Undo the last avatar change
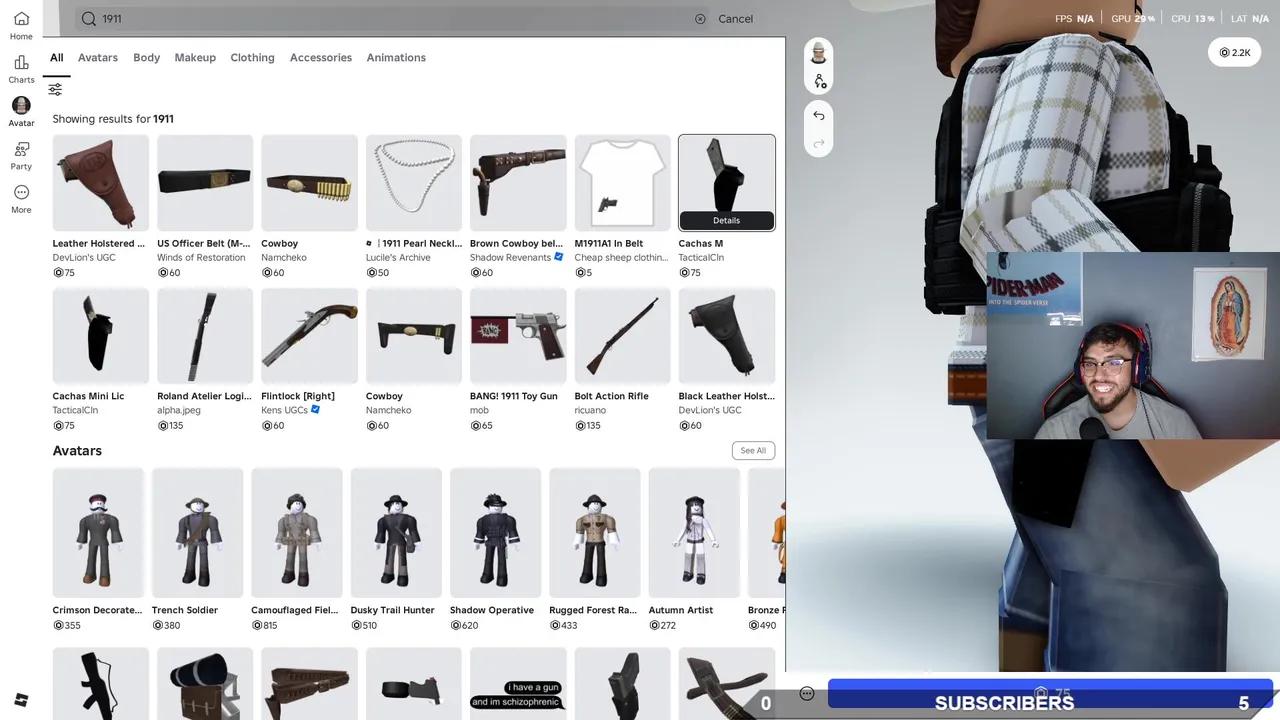 tap(819, 116)
